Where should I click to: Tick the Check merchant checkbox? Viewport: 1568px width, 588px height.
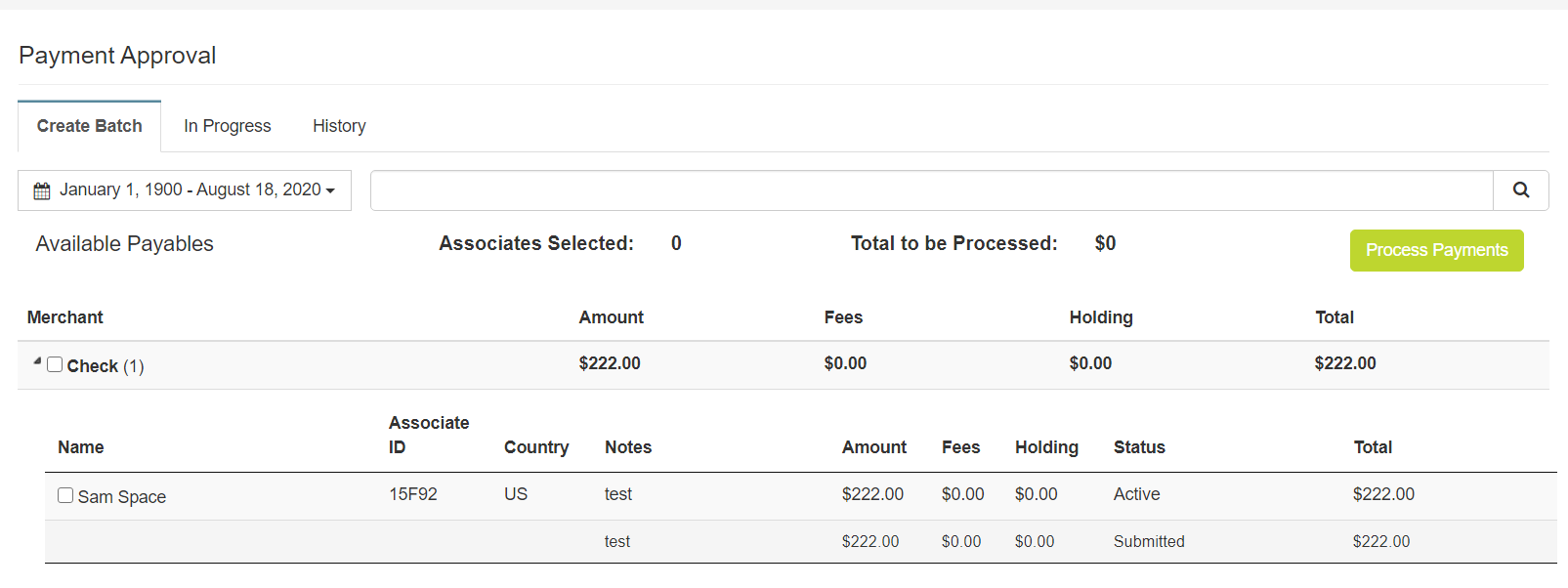pyautogui.click(x=55, y=364)
